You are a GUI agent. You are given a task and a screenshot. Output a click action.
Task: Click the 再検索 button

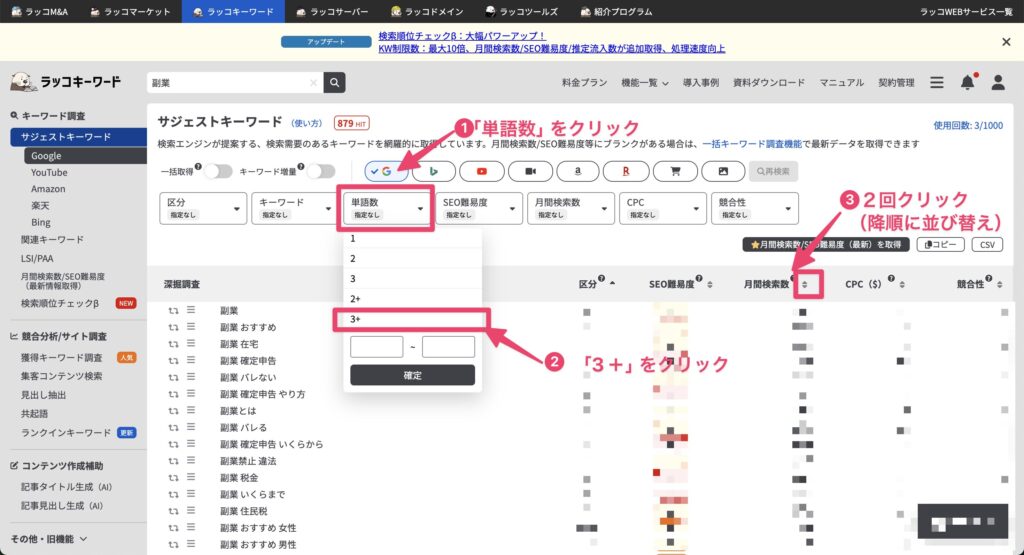point(773,171)
